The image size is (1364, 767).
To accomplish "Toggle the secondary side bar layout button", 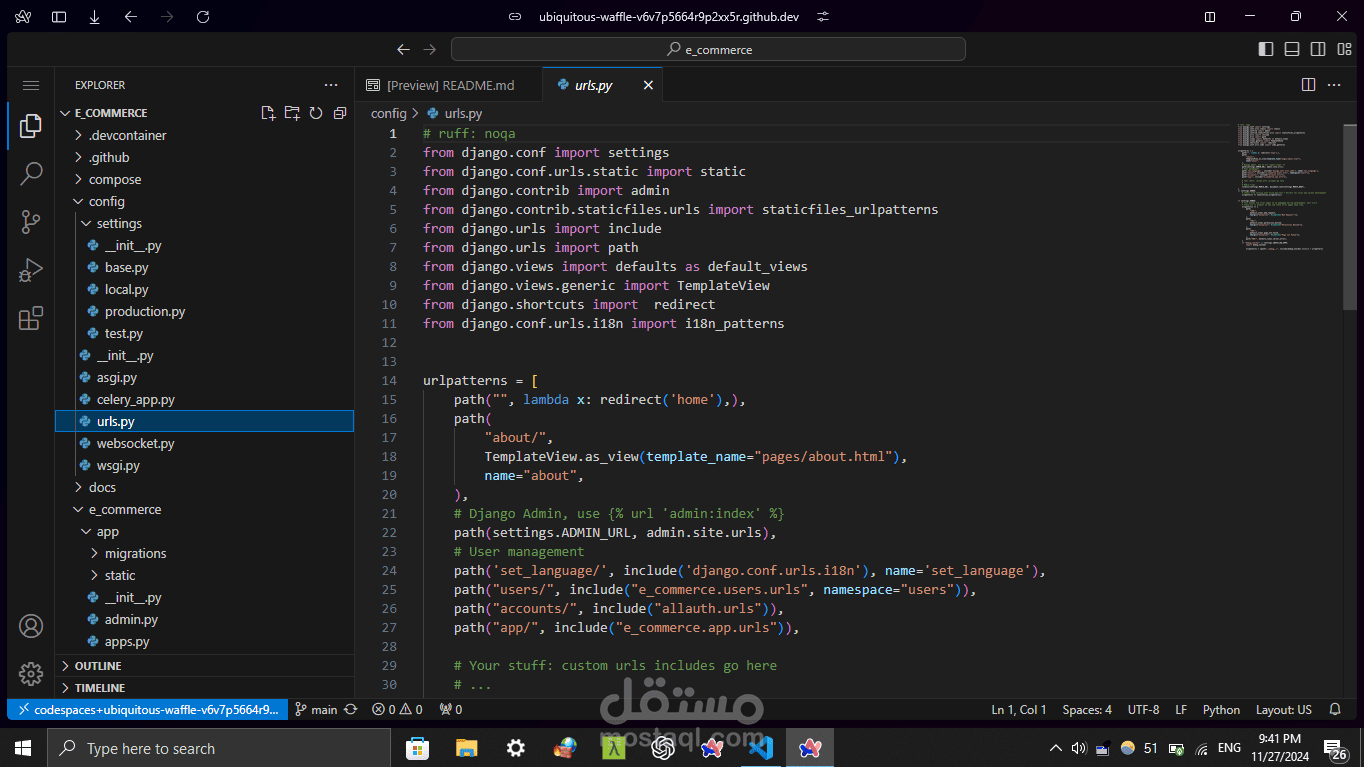I will pos(1318,49).
